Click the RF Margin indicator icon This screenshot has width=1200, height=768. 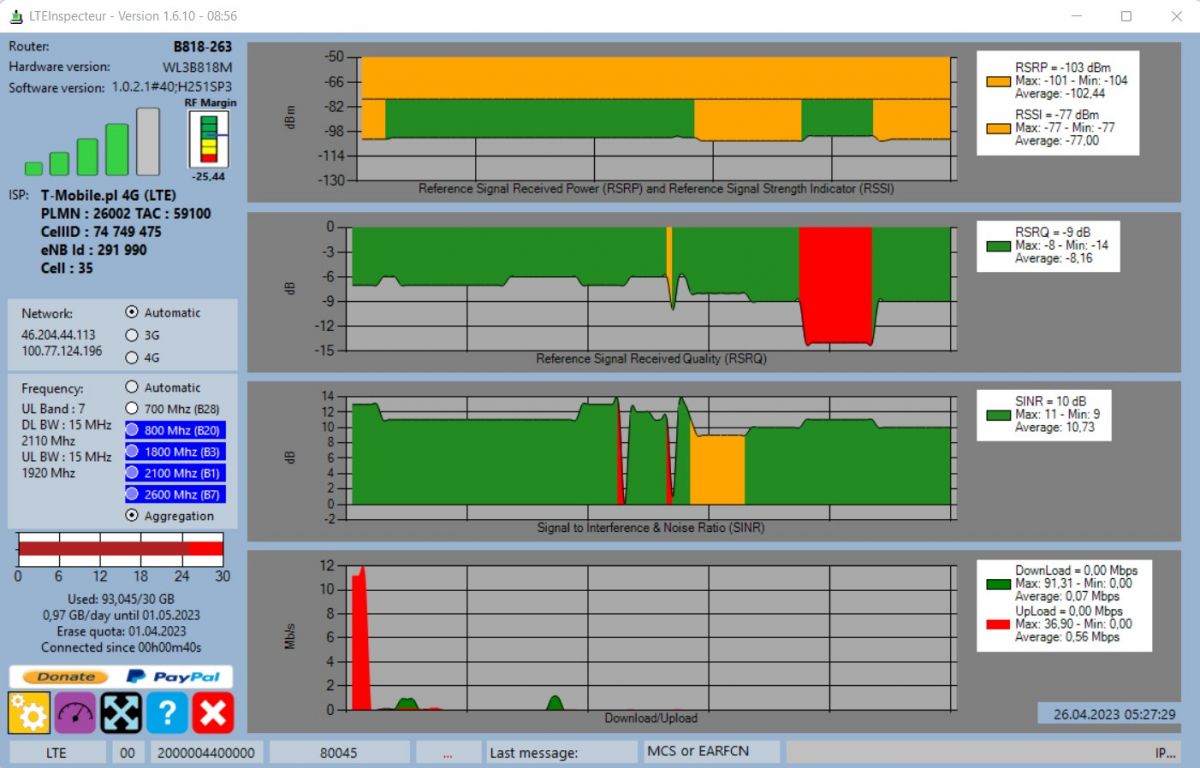(x=208, y=140)
